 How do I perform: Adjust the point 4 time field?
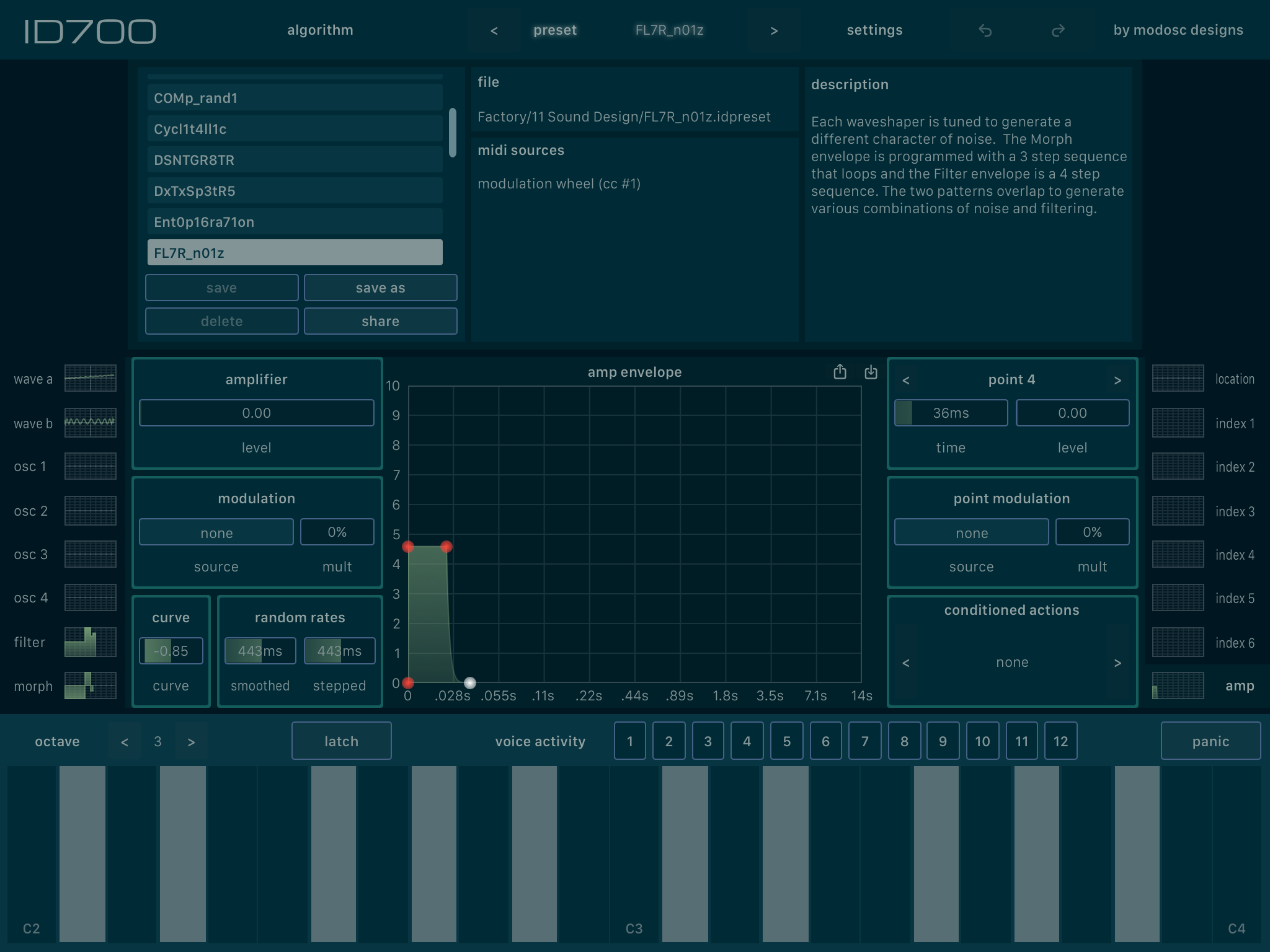click(x=951, y=413)
